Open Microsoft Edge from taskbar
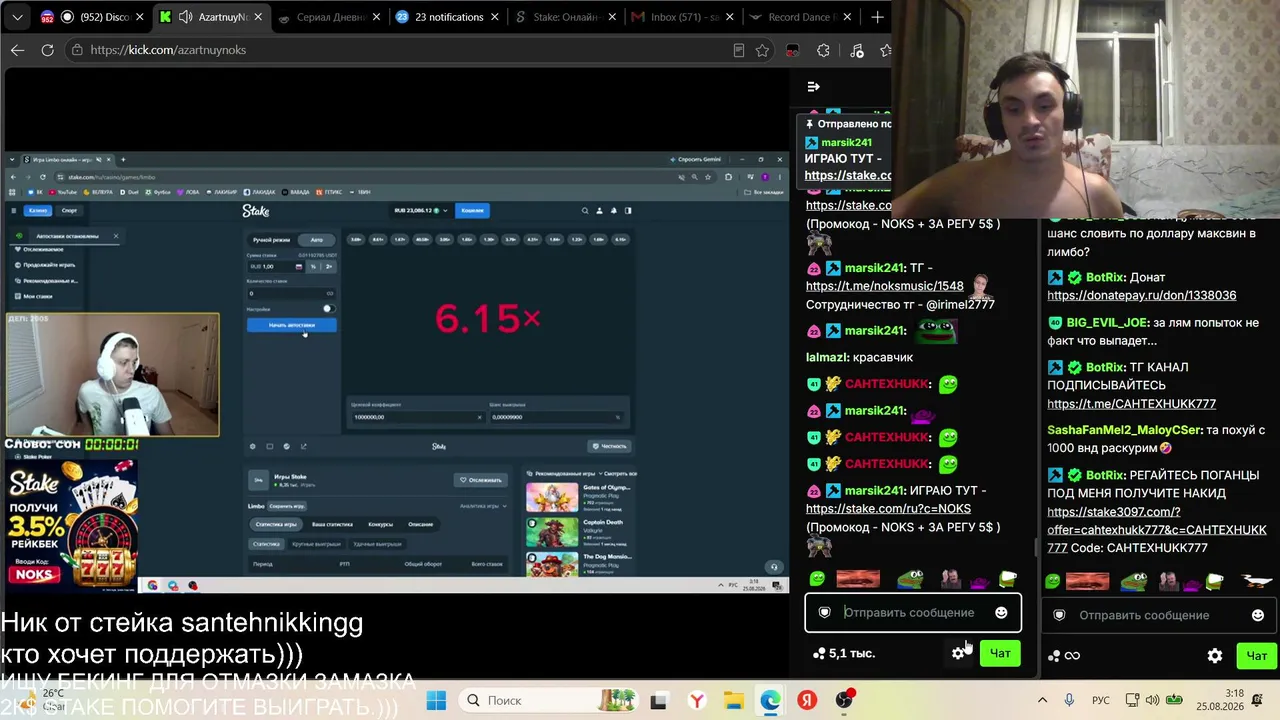1280x720 pixels. click(x=770, y=700)
